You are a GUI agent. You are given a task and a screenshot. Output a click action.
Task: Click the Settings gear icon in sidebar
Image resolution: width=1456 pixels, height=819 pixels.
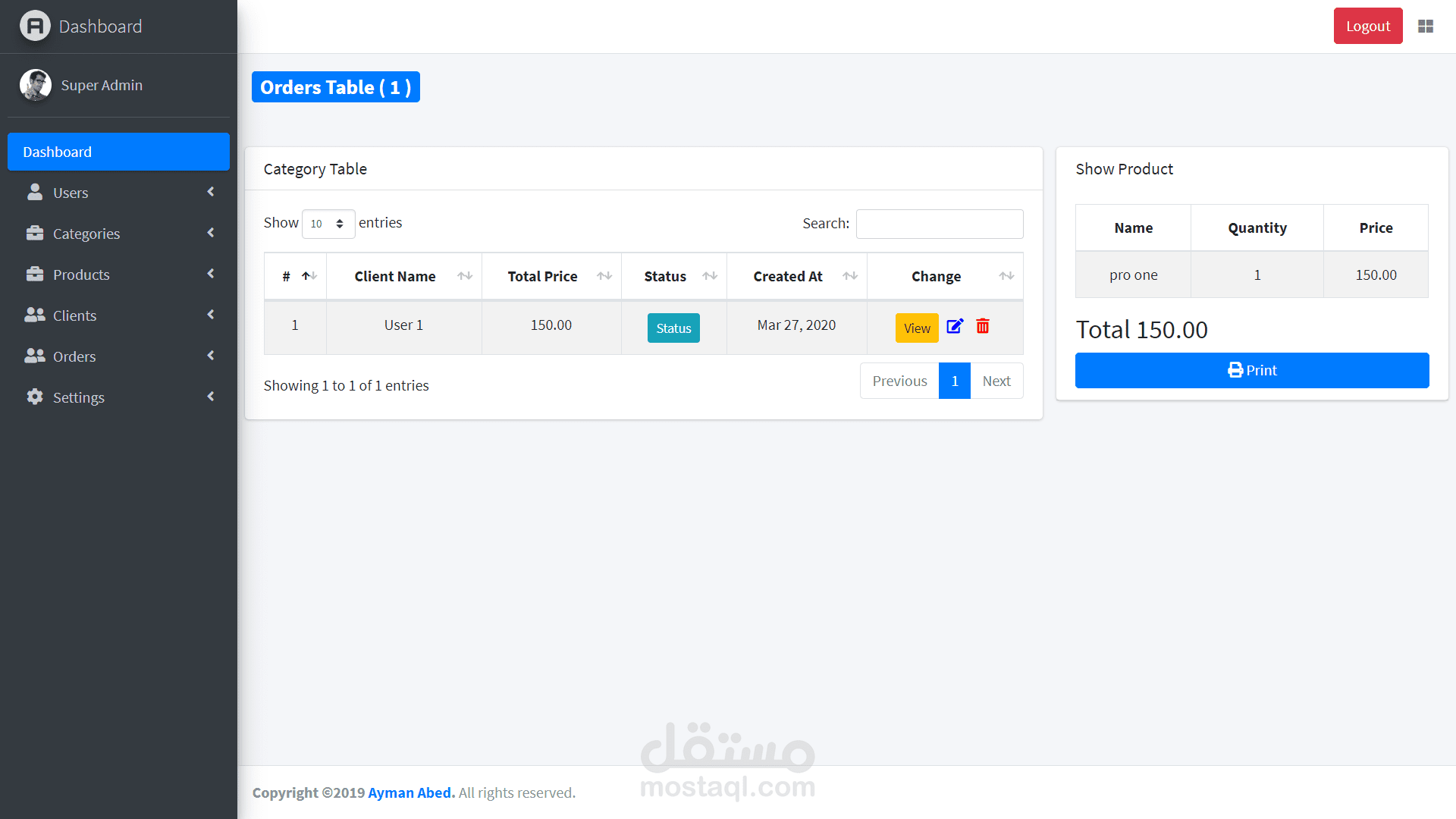pos(35,397)
